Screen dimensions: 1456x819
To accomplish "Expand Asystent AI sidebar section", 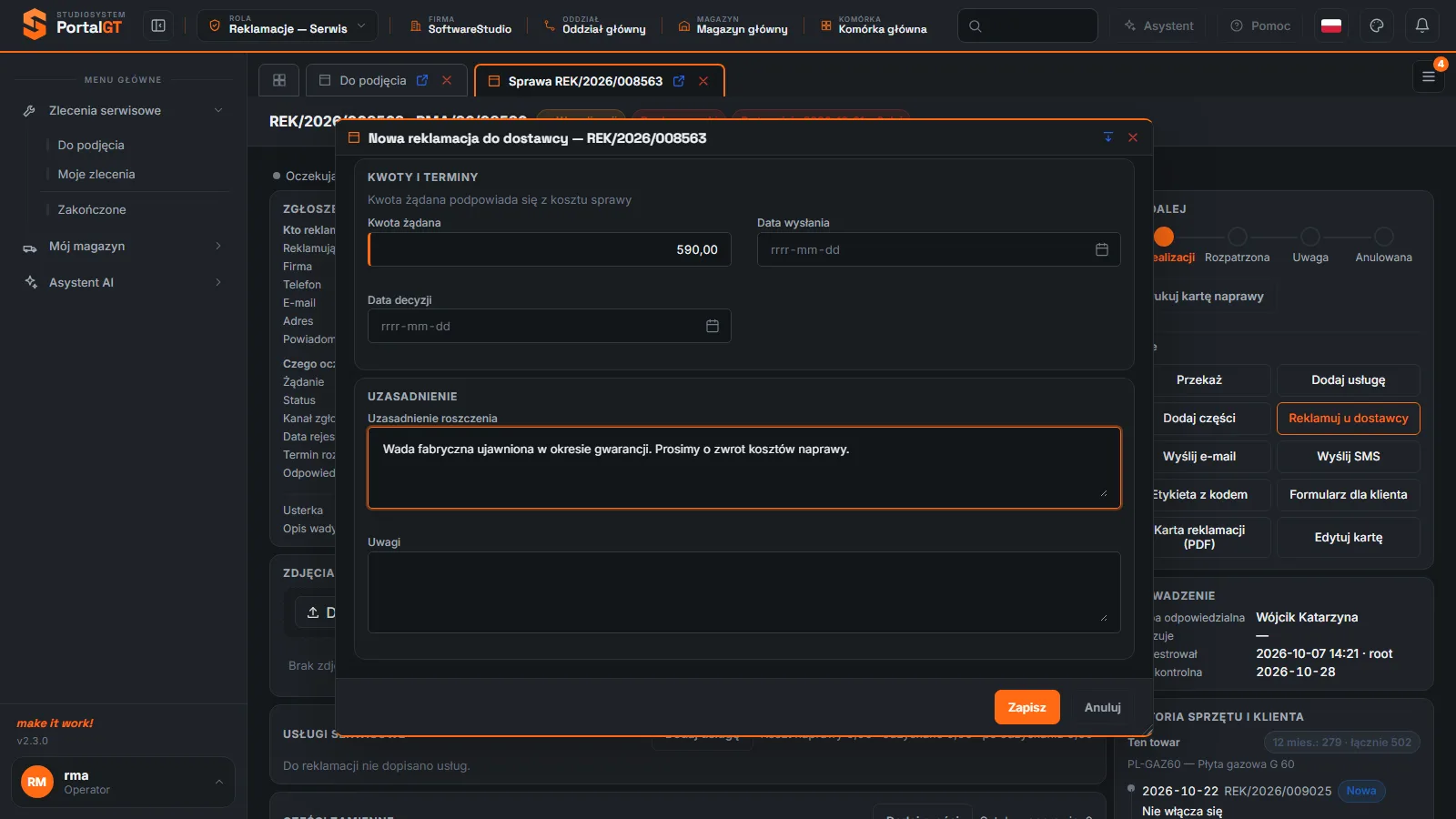I will 124,282.
